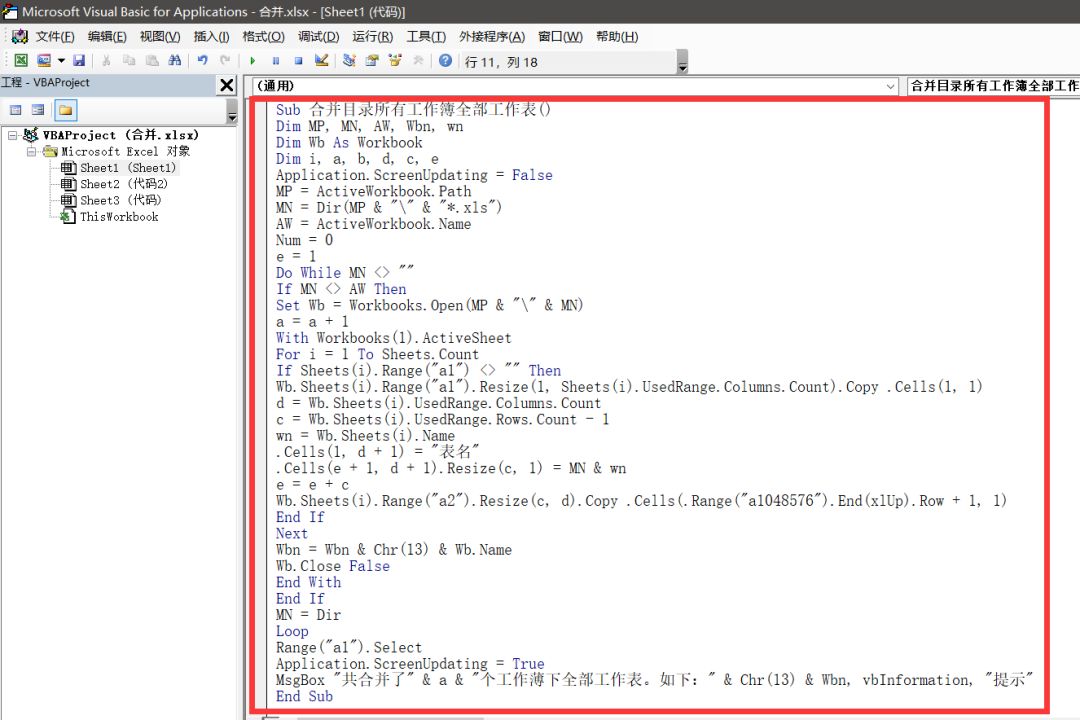The image size is (1080, 720).
Task: Open the 格式(O) menu
Action: pos(263,37)
